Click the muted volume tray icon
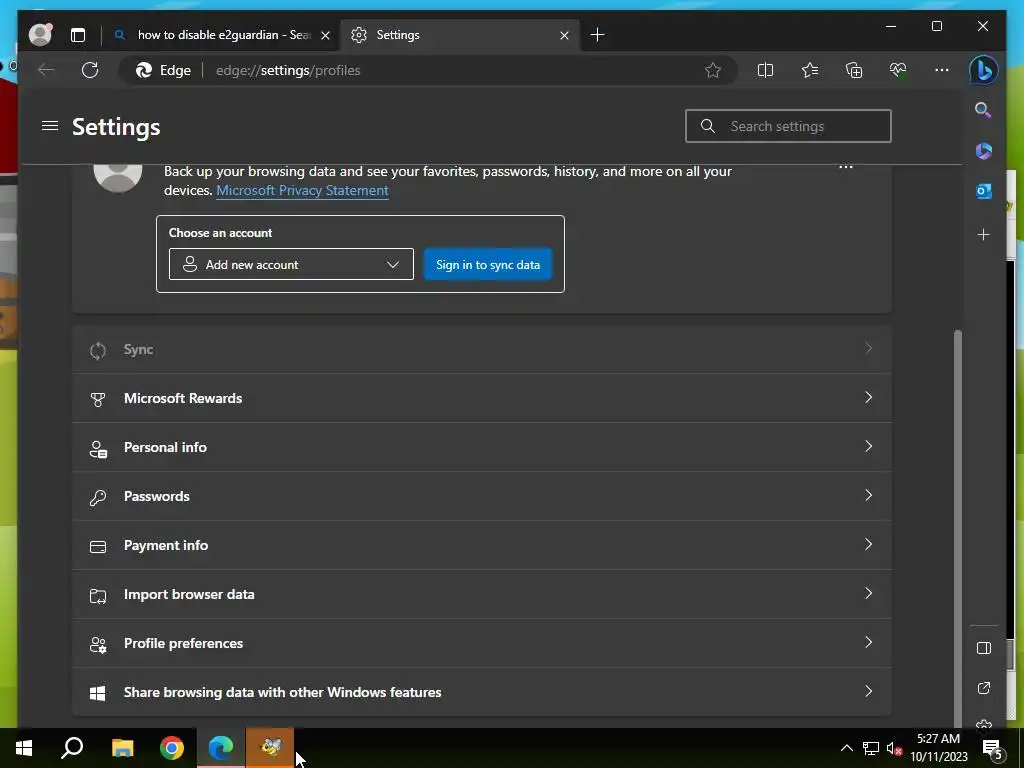 point(894,748)
